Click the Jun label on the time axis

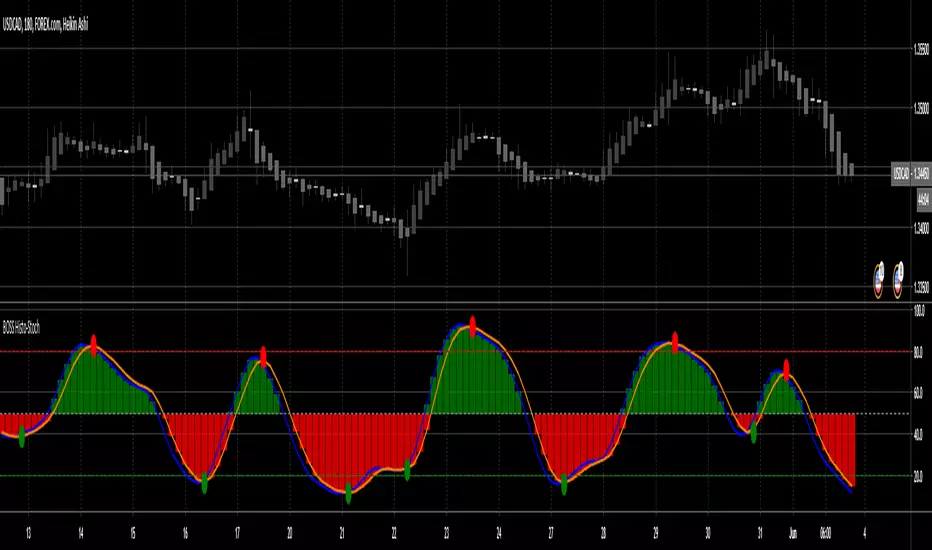coord(793,533)
